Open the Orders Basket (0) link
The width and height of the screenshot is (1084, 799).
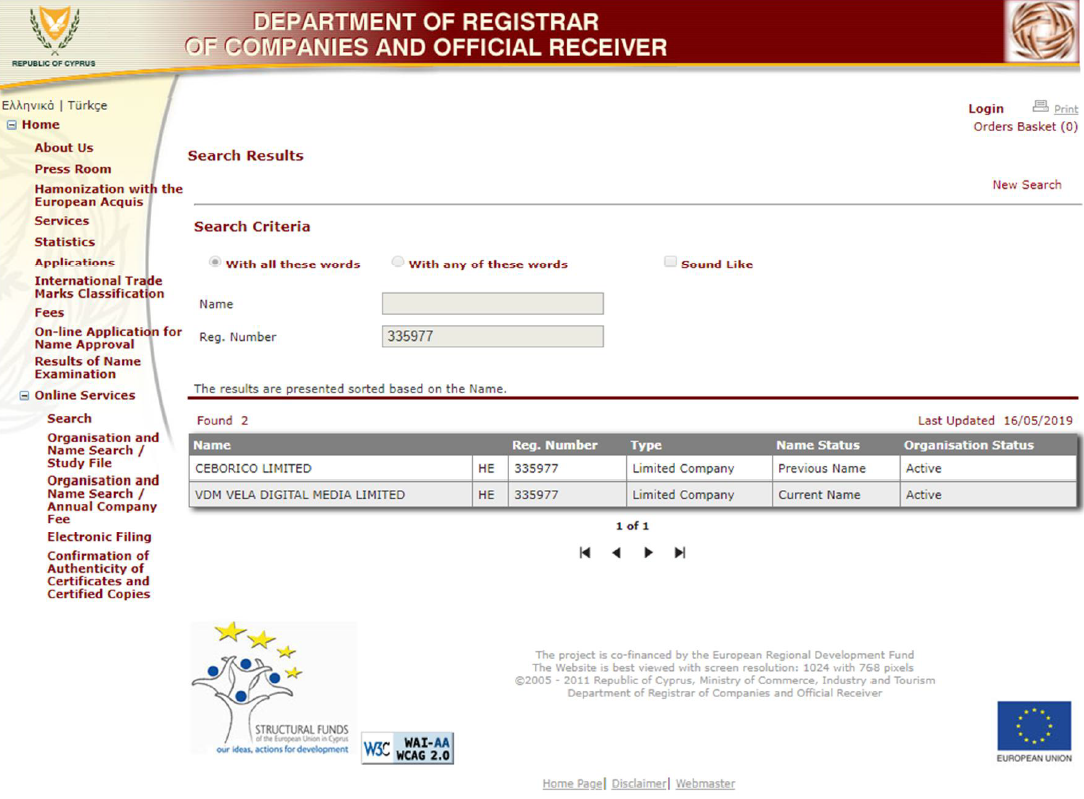click(1025, 127)
